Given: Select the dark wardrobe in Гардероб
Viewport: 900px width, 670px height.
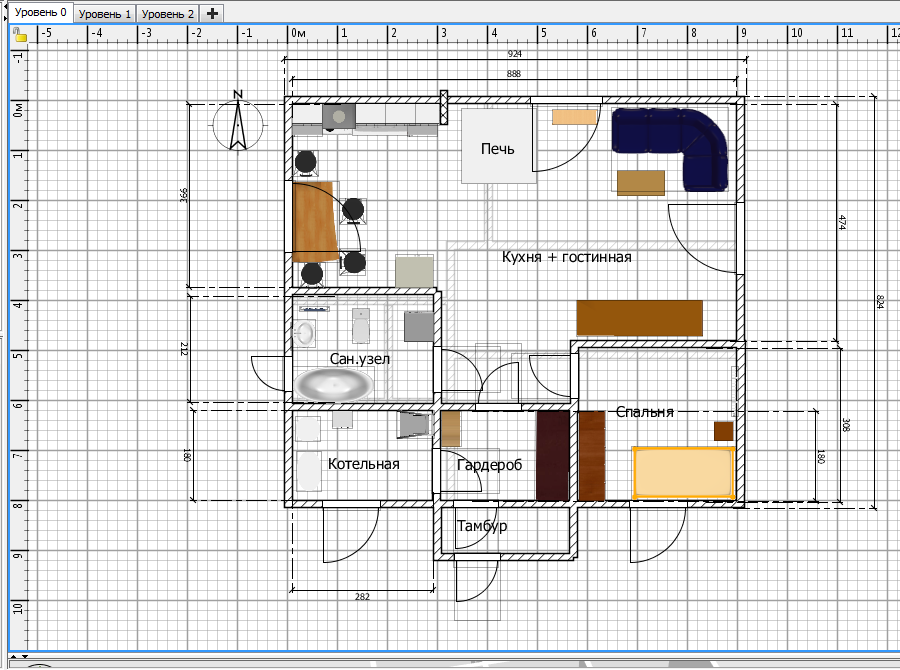Looking at the screenshot, I should tap(552, 455).
